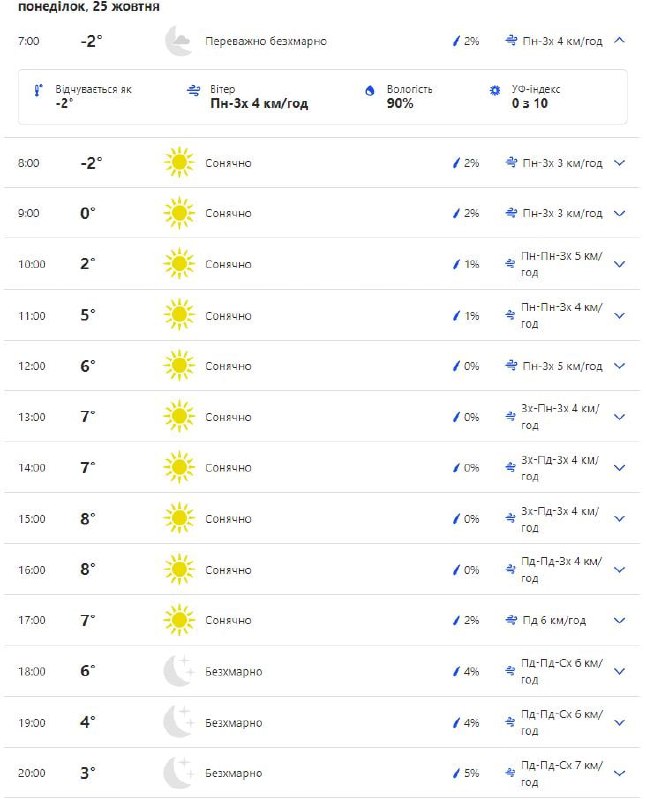The image size is (646, 800).
Task: Click the 16:00 wind direction text
Action: (x=562, y=570)
